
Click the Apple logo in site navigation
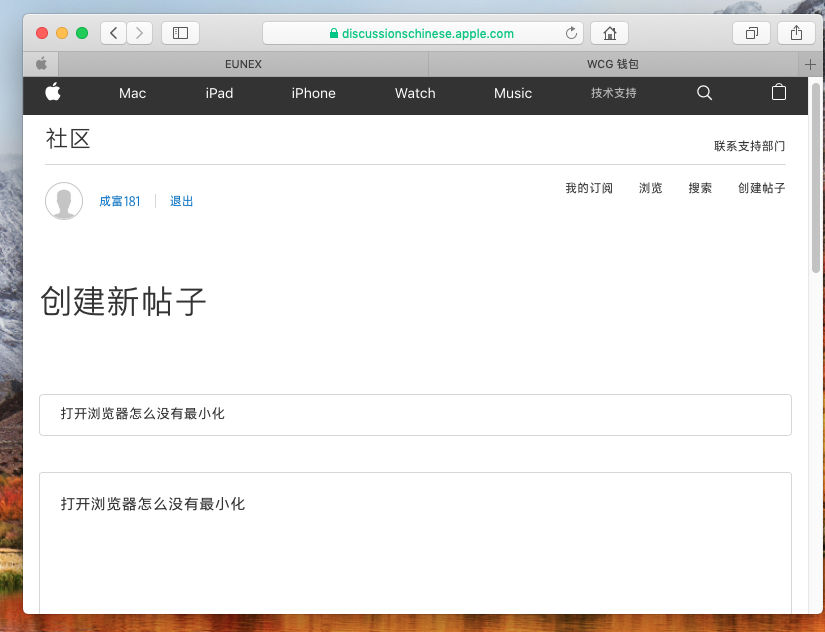pyautogui.click(x=53, y=93)
